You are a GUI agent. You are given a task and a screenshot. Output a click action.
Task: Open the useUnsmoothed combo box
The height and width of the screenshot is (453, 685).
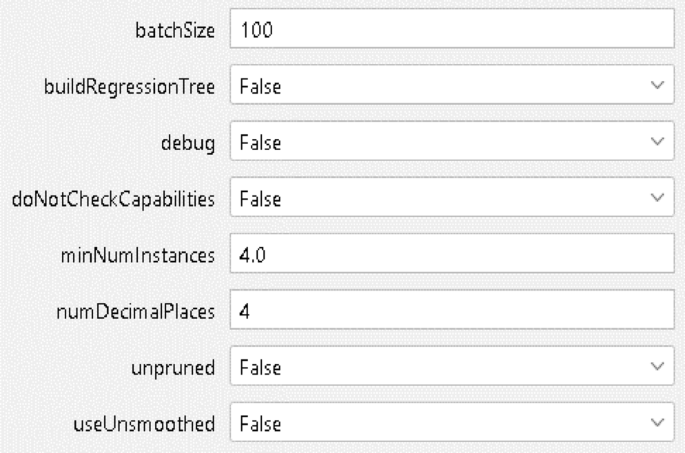[440, 423]
